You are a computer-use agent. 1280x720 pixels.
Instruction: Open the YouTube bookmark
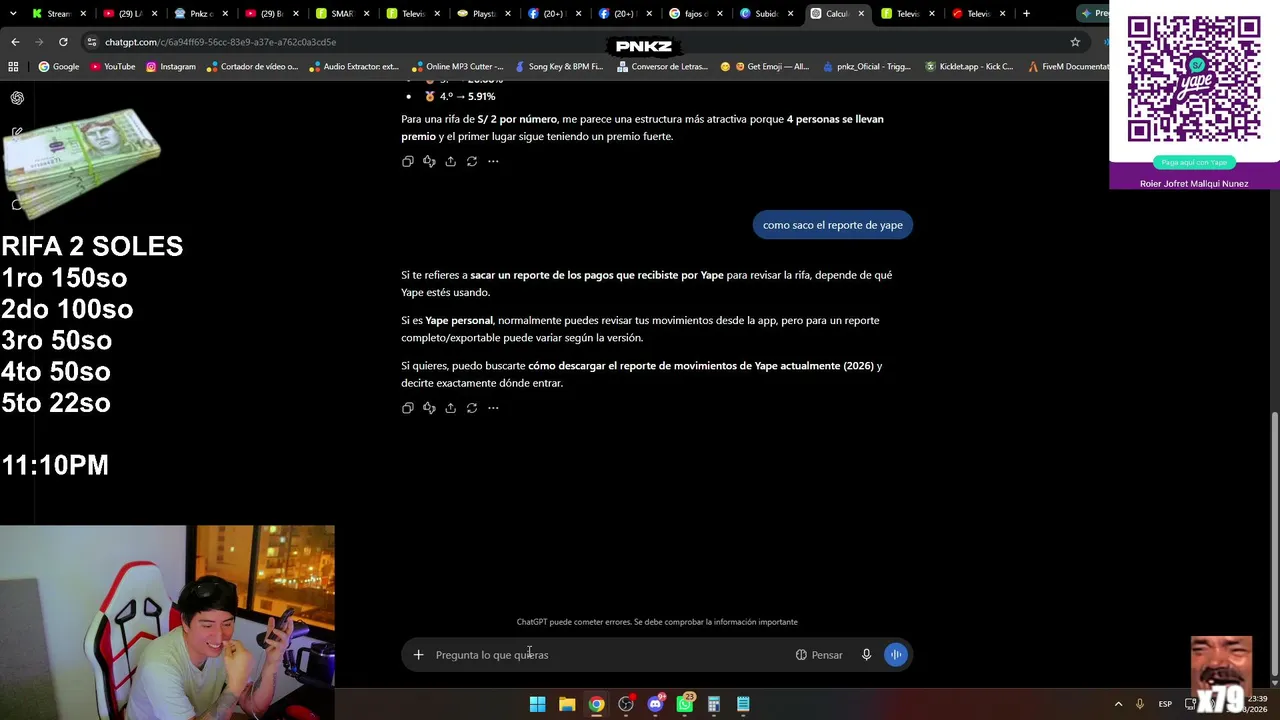tap(112, 67)
